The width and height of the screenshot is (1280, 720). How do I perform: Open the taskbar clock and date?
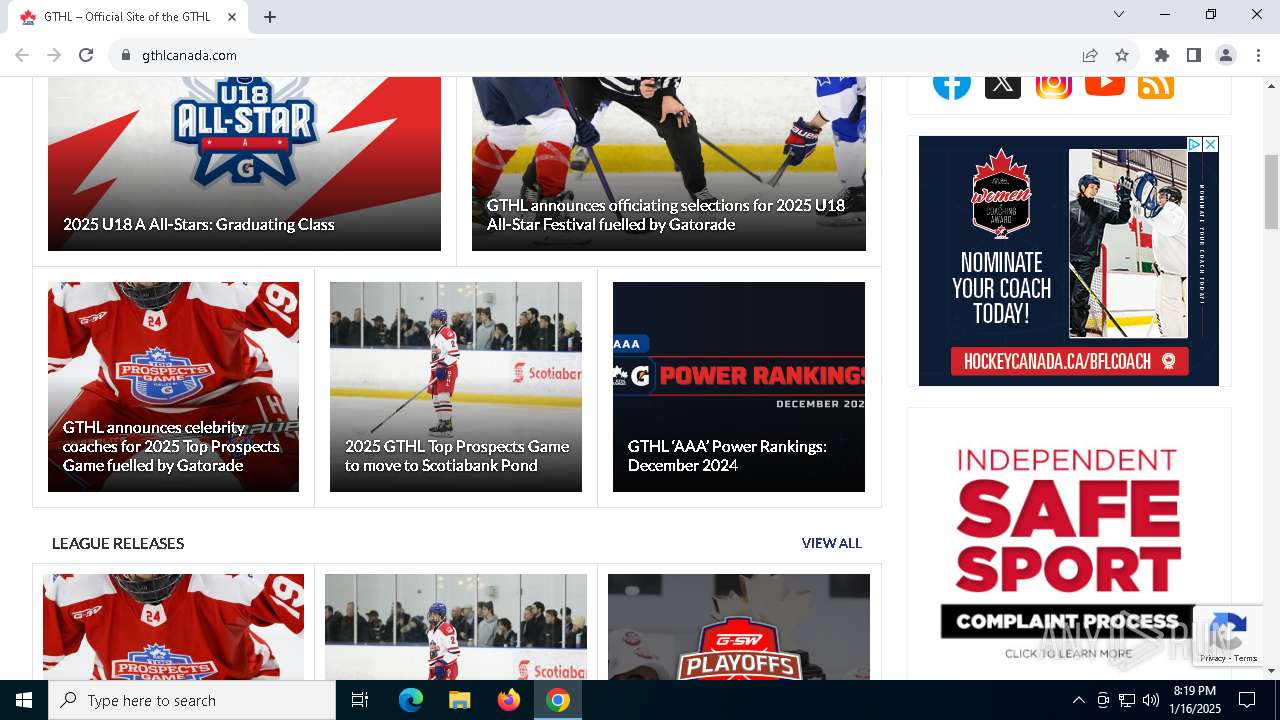pyautogui.click(x=1195, y=700)
